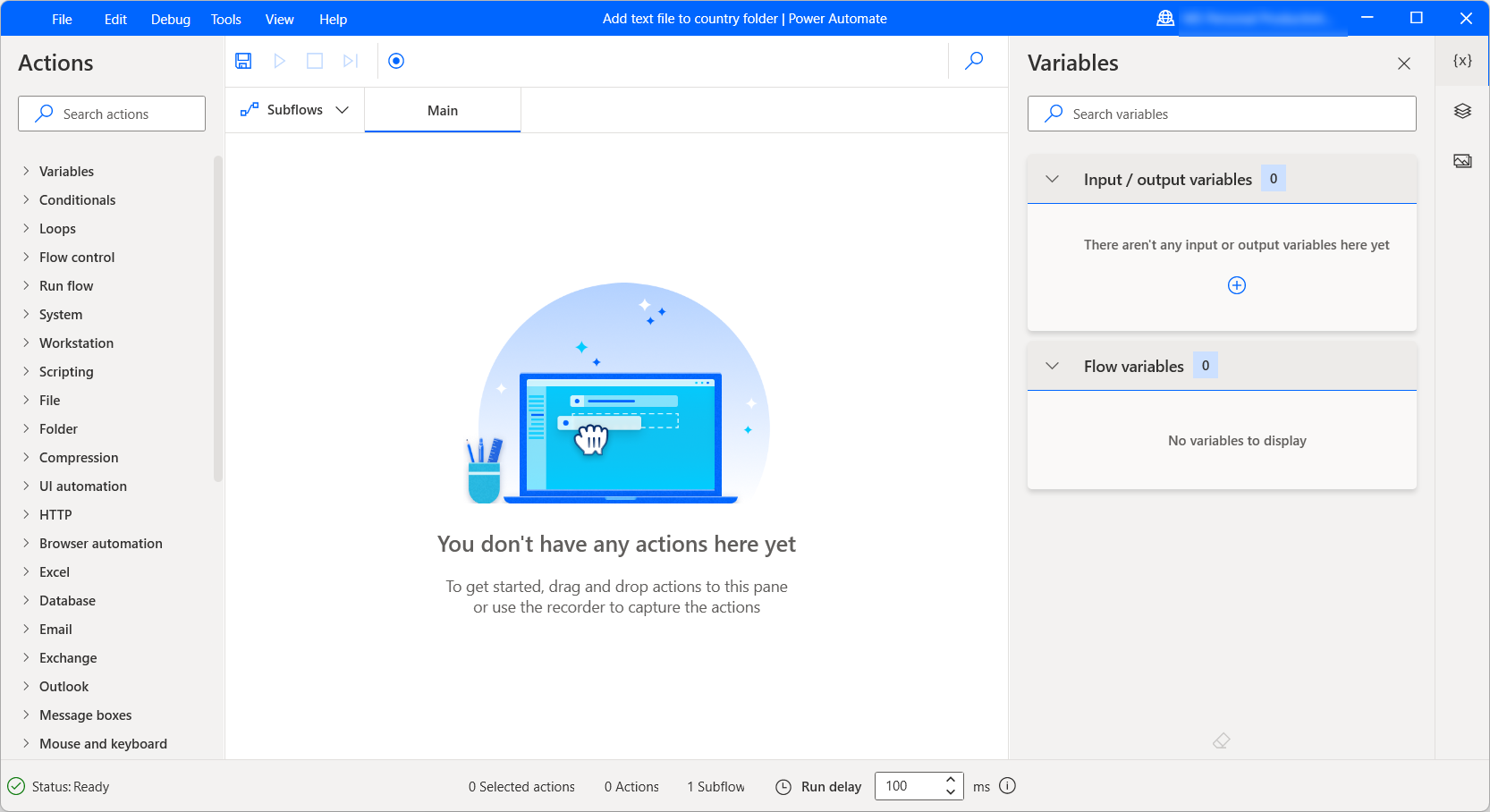Close the Variables panel
The width and height of the screenshot is (1490, 812).
coord(1404,63)
